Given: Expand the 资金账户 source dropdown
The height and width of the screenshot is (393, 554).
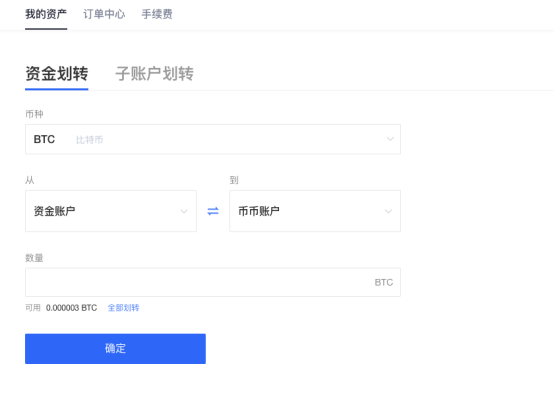Looking at the screenshot, I should (111, 211).
